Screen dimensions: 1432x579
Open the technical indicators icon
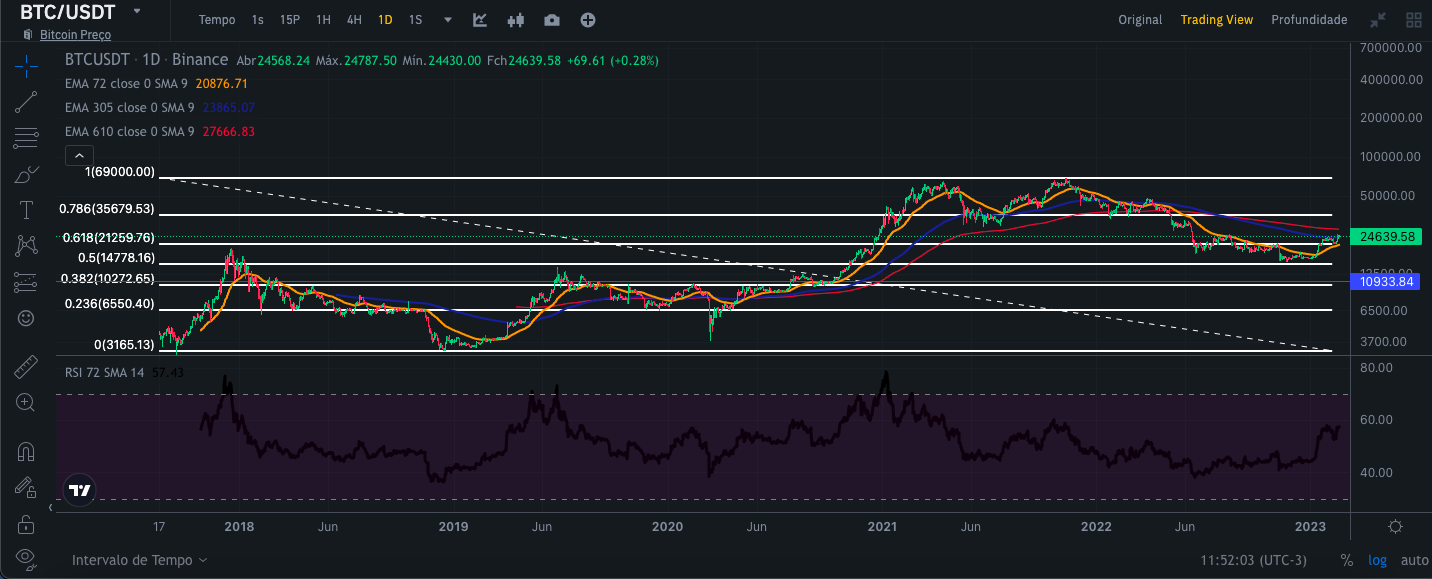coord(480,20)
